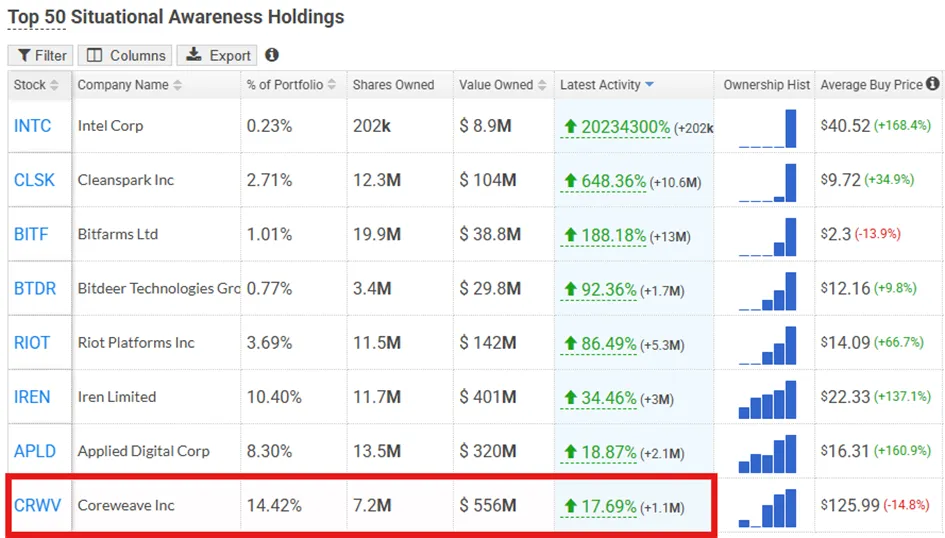Sort by % of Portfolio column
Screen dimensions: 945x538
tap(290, 85)
